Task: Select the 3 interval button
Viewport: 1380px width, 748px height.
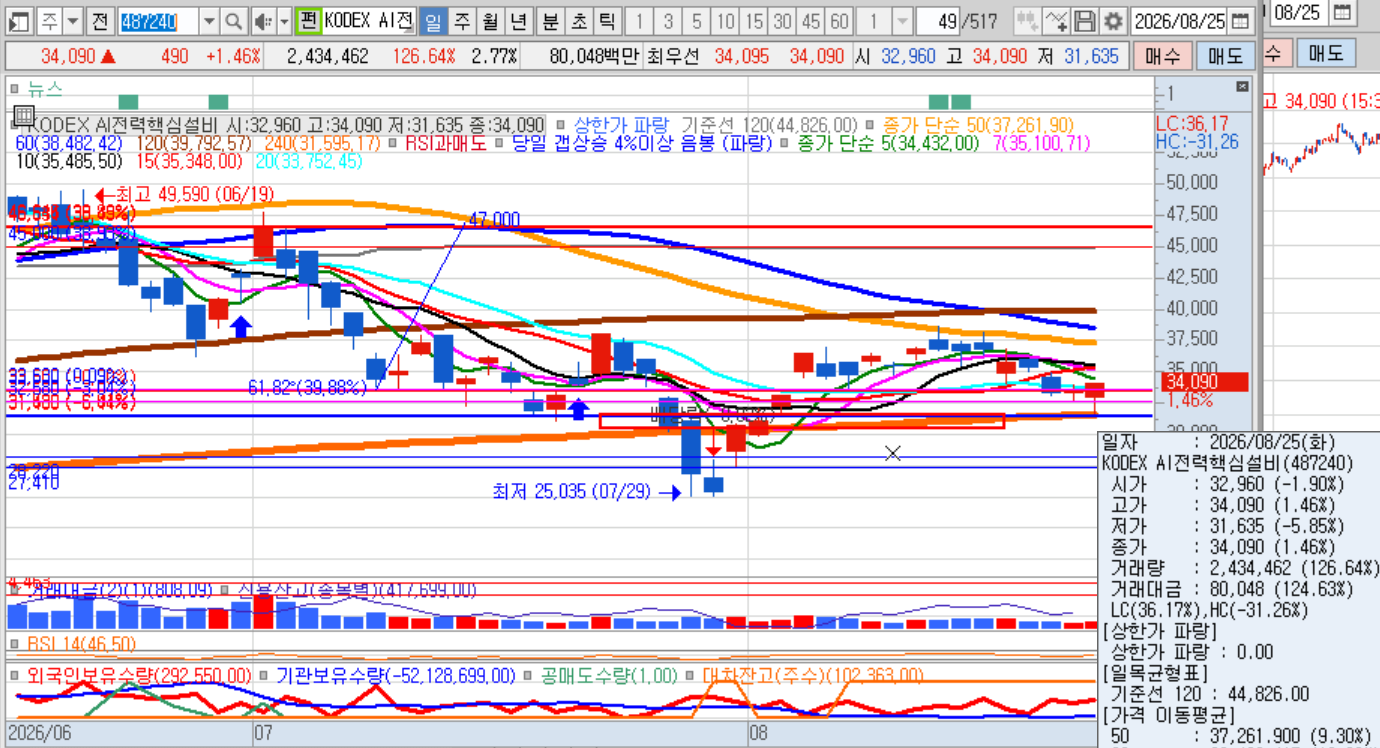Action: 668,21
